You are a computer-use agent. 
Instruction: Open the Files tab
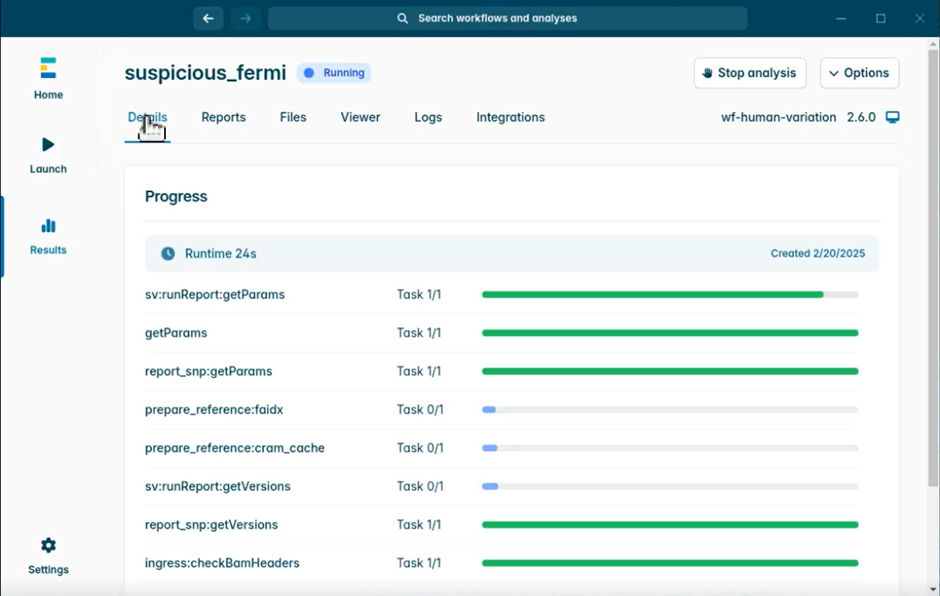293,118
